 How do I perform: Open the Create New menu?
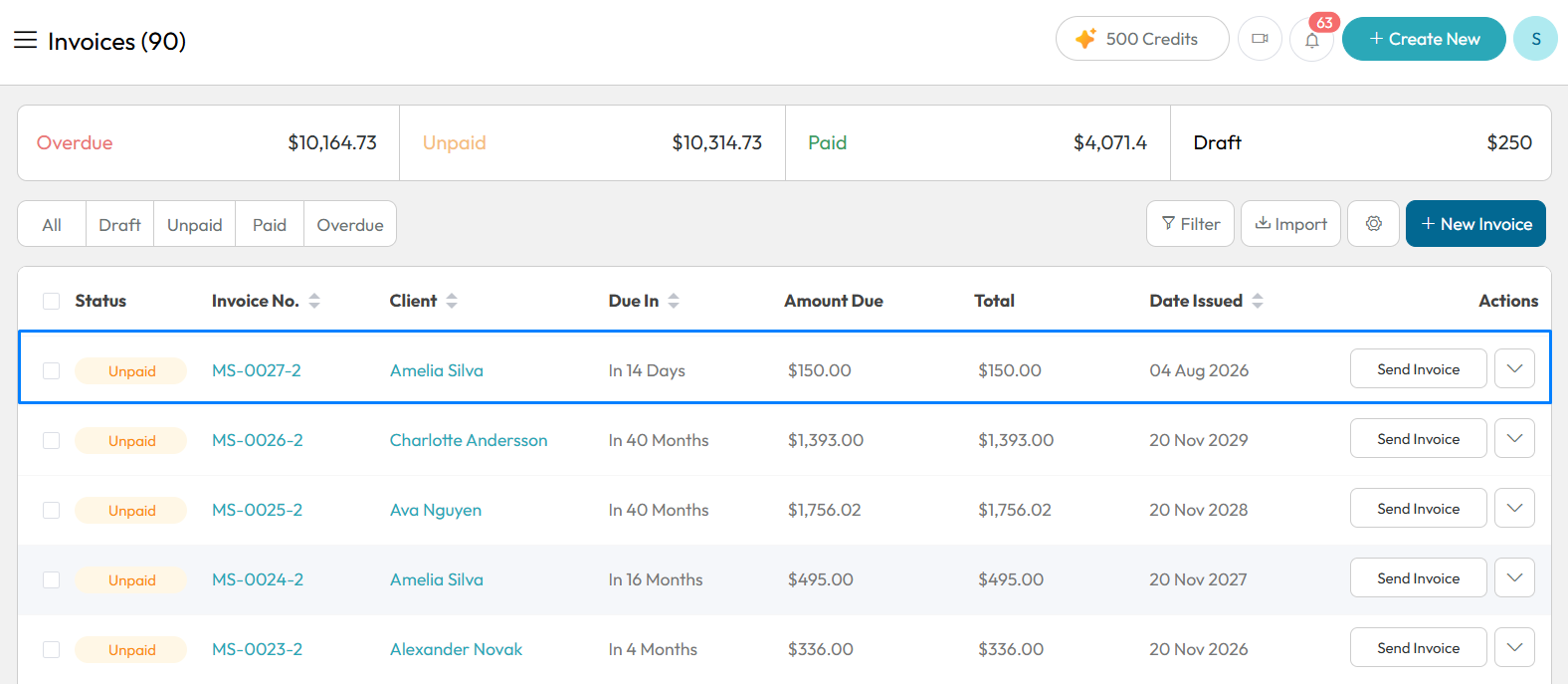[1424, 39]
